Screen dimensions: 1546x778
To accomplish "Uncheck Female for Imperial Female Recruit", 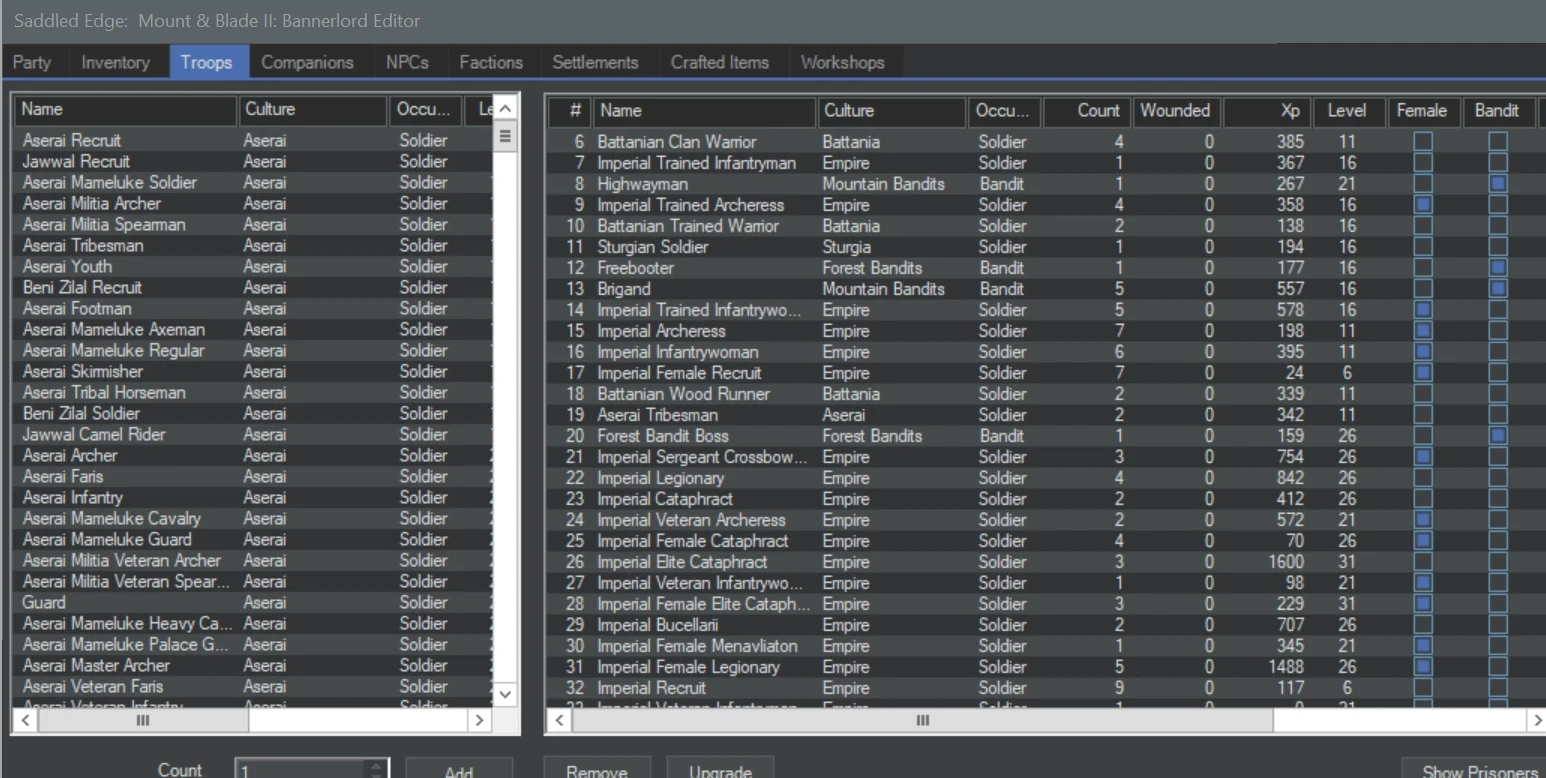I will 1423,373.
